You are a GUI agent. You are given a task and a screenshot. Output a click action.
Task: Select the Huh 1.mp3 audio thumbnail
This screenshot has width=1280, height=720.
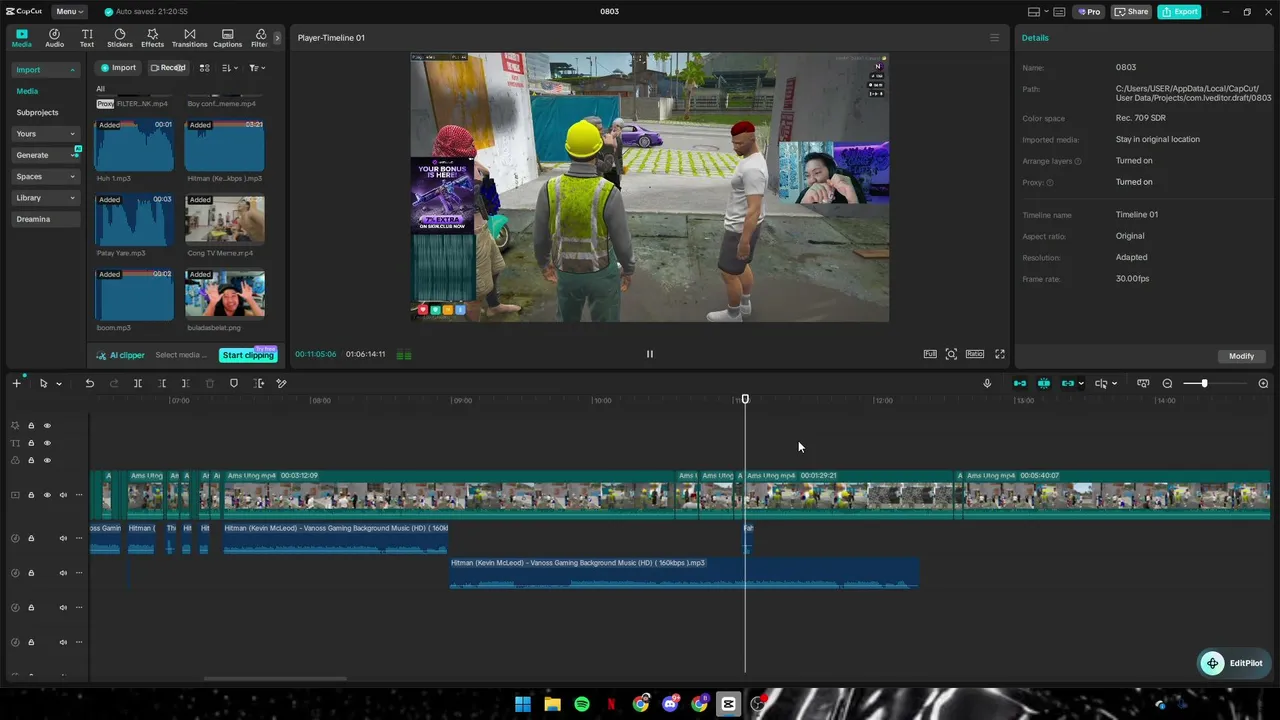pos(134,146)
